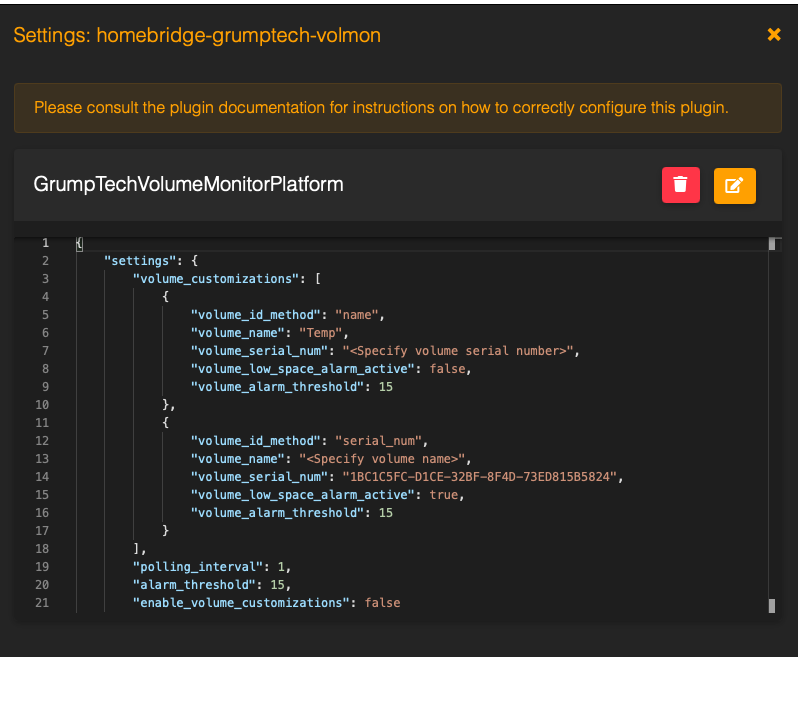Image resolution: width=798 pixels, height=712 pixels.
Task: Click the true value on line 15
Action: coord(443,495)
